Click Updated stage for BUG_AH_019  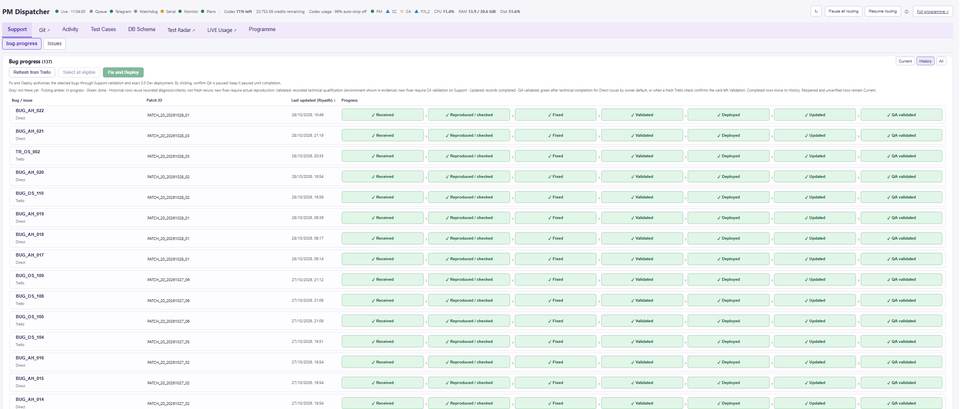(x=815, y=218)
